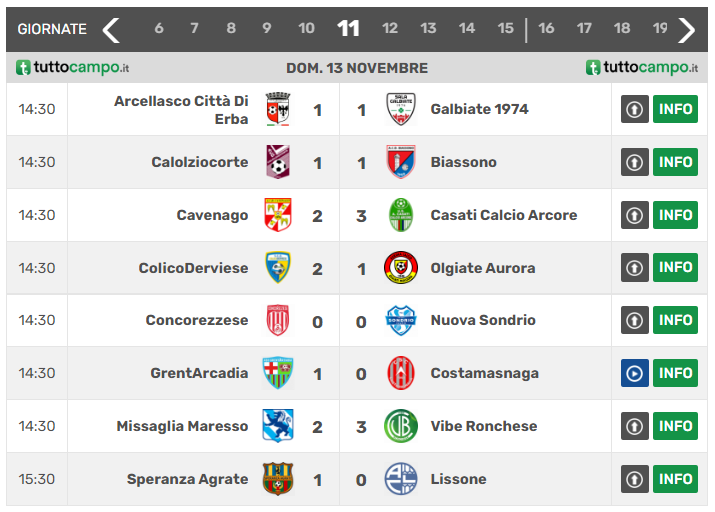
Task: Open the Nuova Sondrio team page
Action: coord(483,320)
